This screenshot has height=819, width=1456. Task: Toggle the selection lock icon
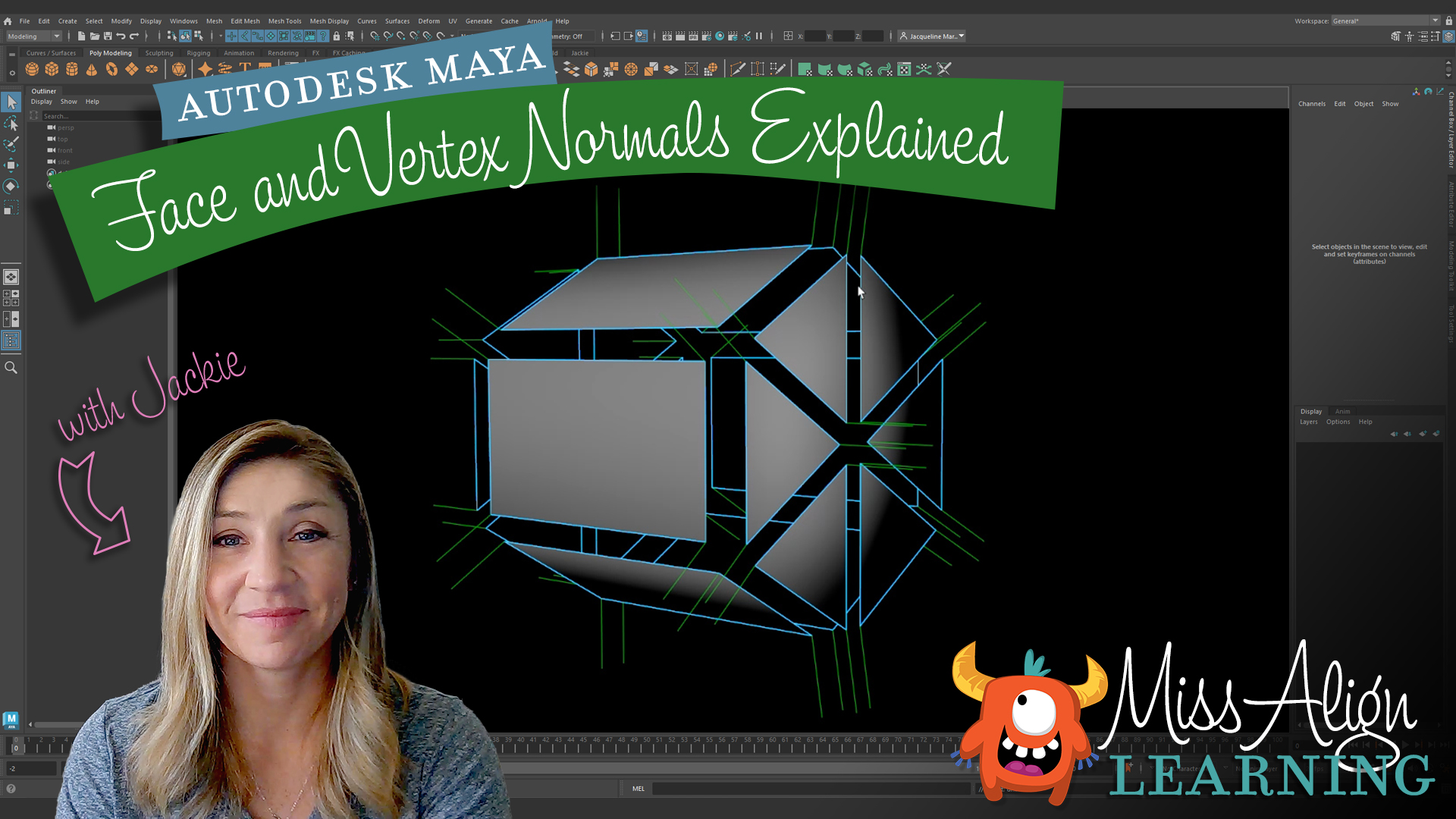tap(337, 36)
